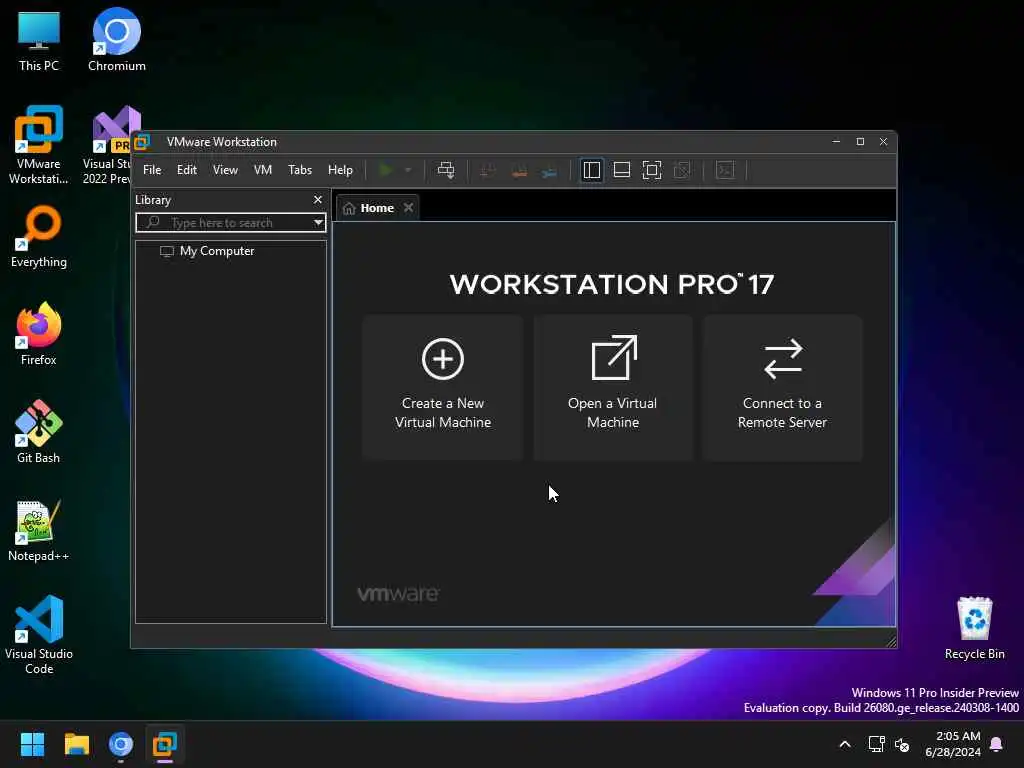Select the Everything desktop shortcut

[x=39, y=237]
